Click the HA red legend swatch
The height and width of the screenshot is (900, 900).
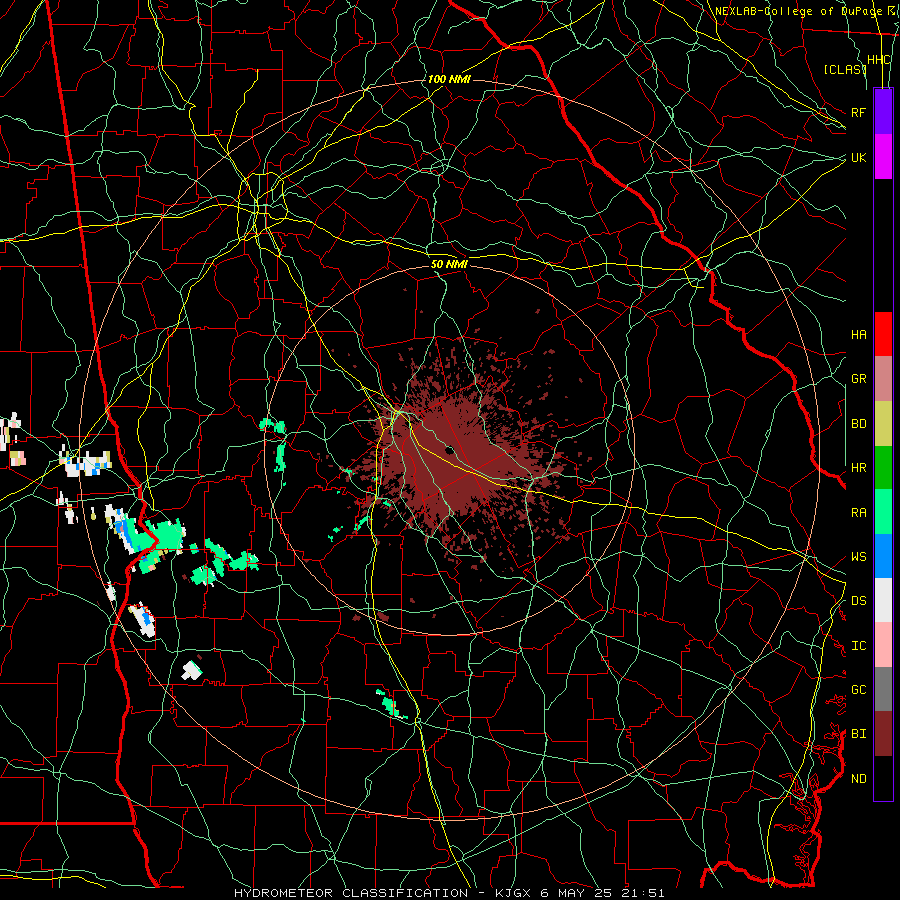[883, 334]
